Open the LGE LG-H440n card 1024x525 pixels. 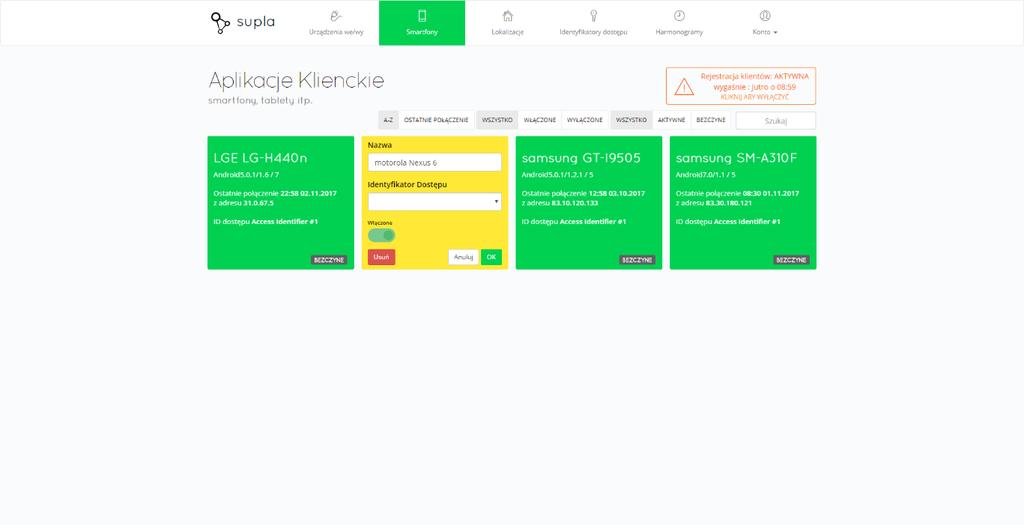tap(281, 202)
